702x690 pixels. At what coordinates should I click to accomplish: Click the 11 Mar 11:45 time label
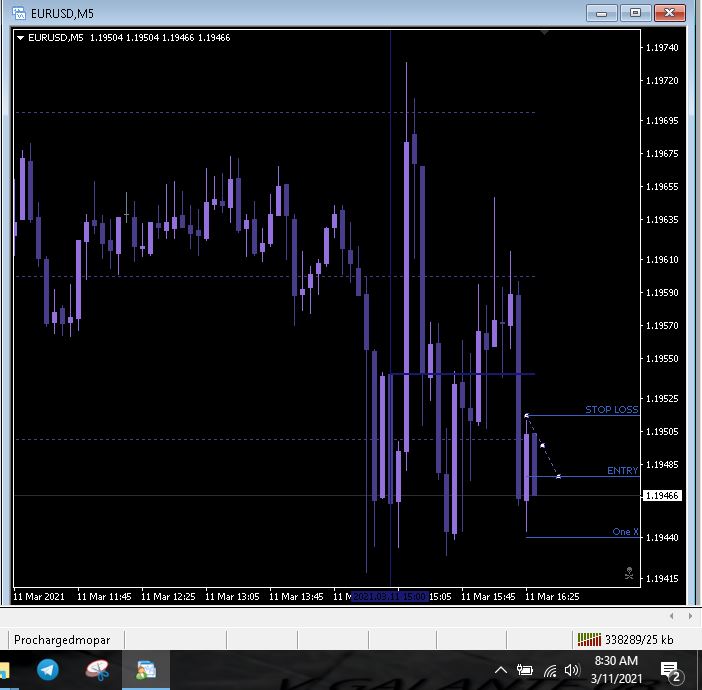[104, 596]
